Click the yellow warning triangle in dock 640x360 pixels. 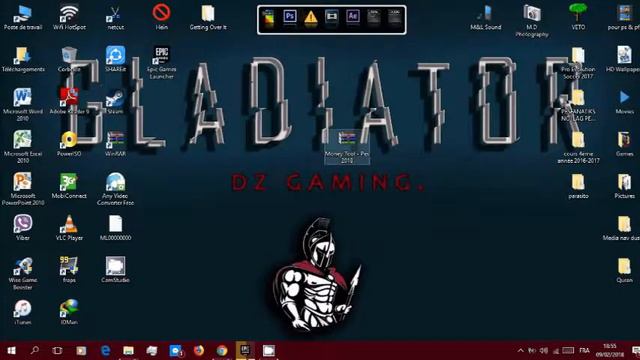click(311, 18)
